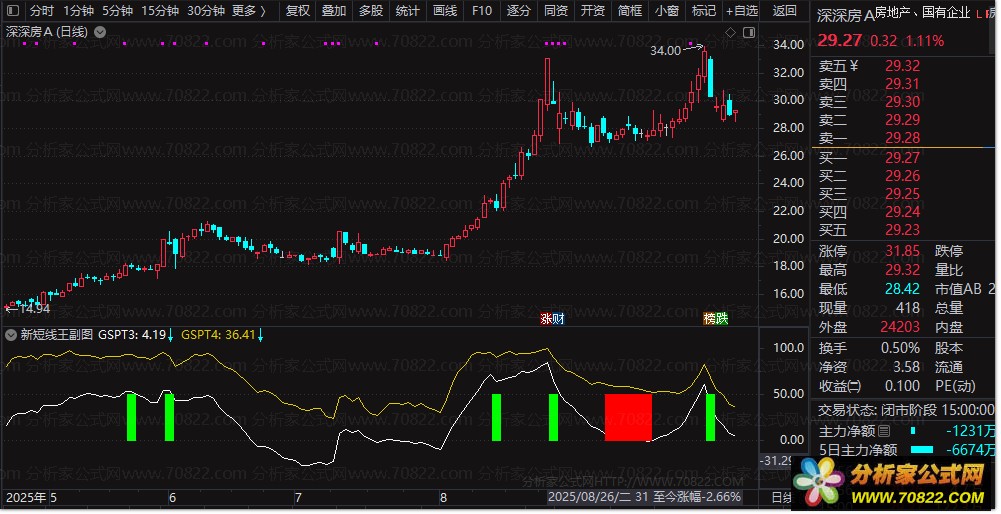This screenshot has height=514, width=1001.
Task: Click the 返回 back button
Action: pyautogui.click(x=785, y=10)
